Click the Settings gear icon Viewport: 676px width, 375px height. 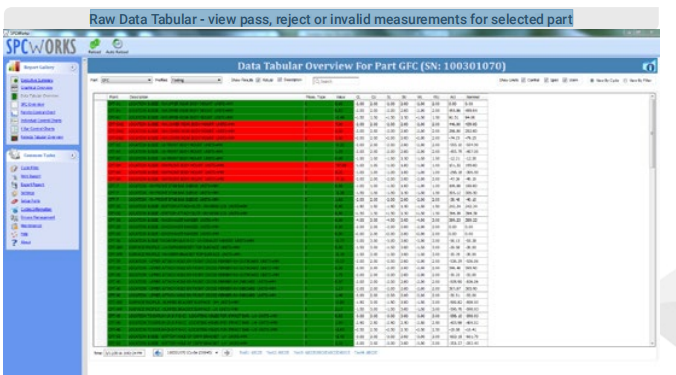point(14,193)
